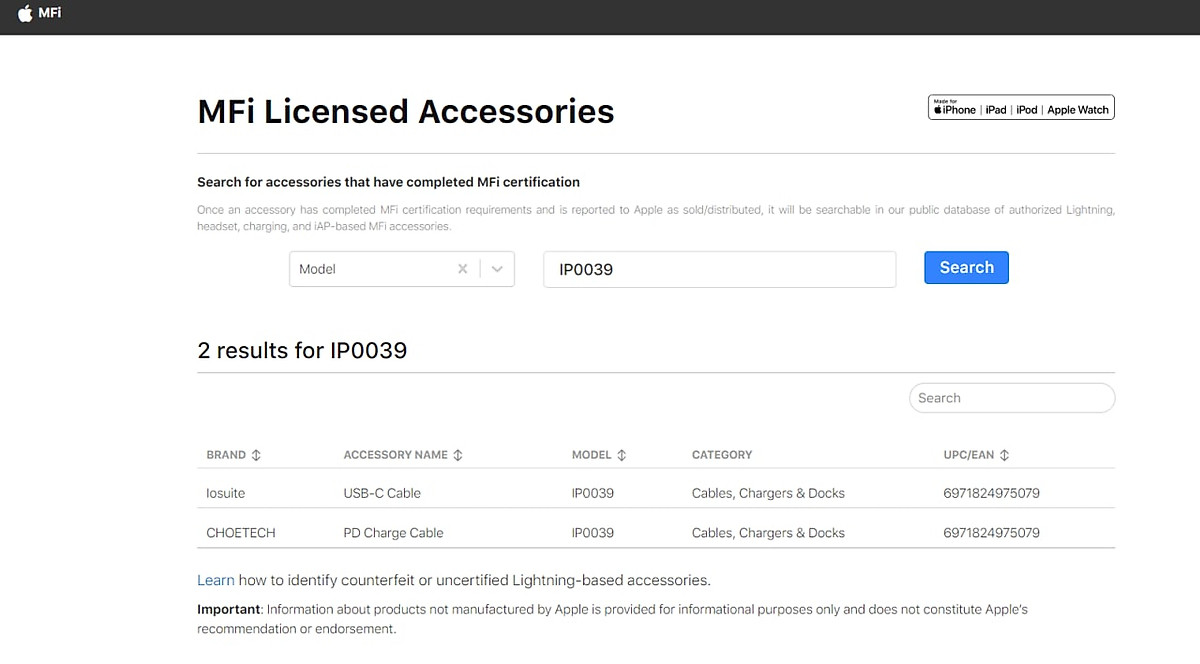This screenshot has height=664, width=1200.
Task: Click the UPC 6971824975079 in CHOETECH row
Action: point(991,533)
